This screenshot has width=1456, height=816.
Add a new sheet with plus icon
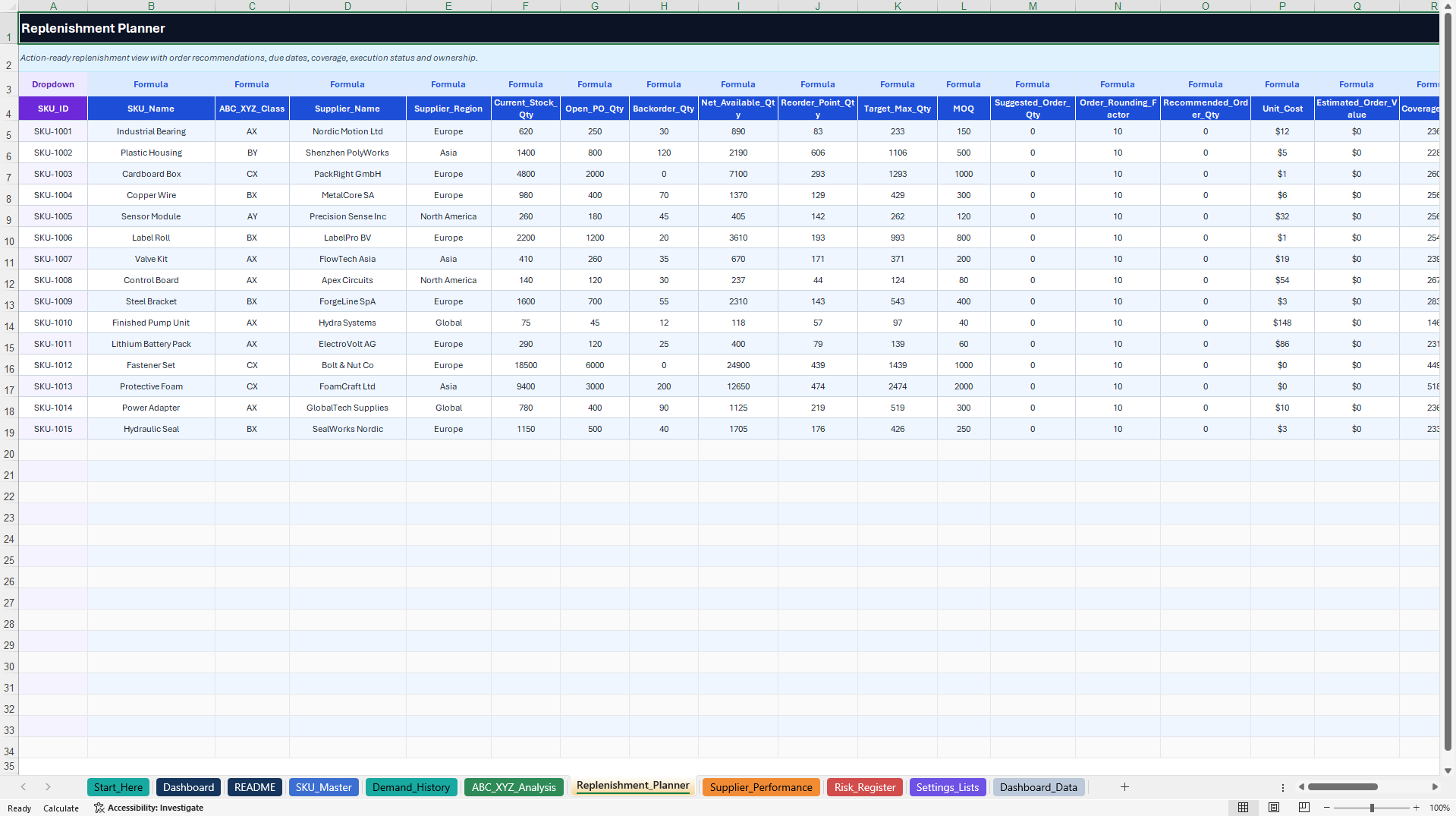coord(1124,787)
